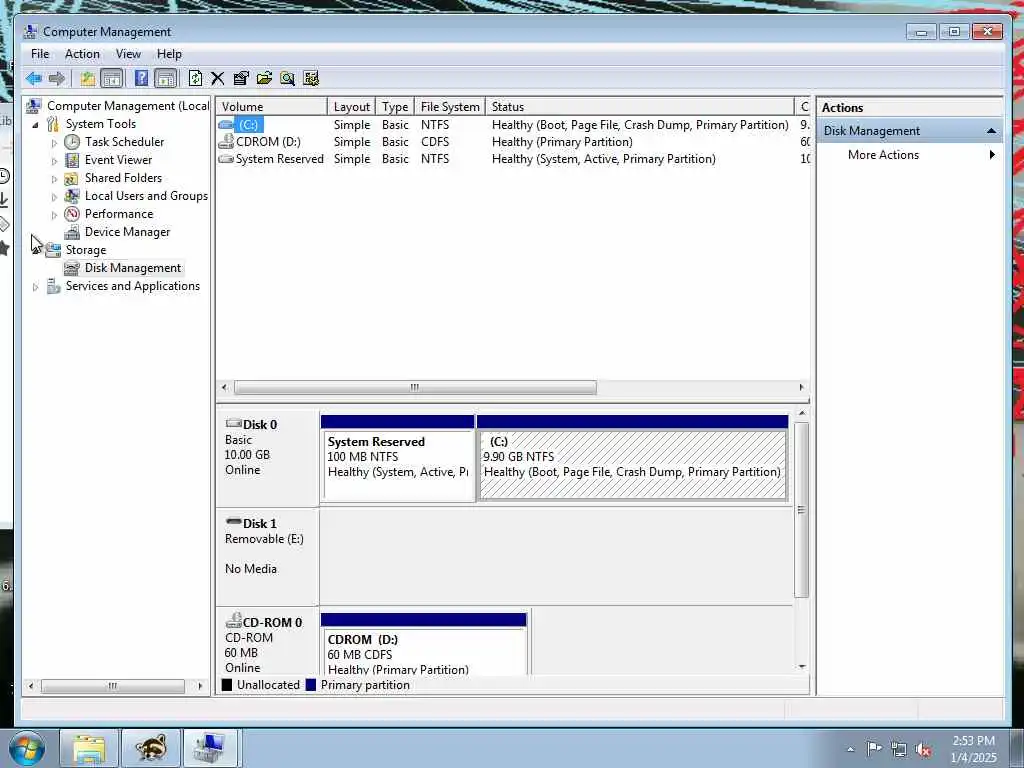The width and height of the screenshot is (1024, 768).
Task: Select System Reserved in the volume list
Action: [280, 159]
